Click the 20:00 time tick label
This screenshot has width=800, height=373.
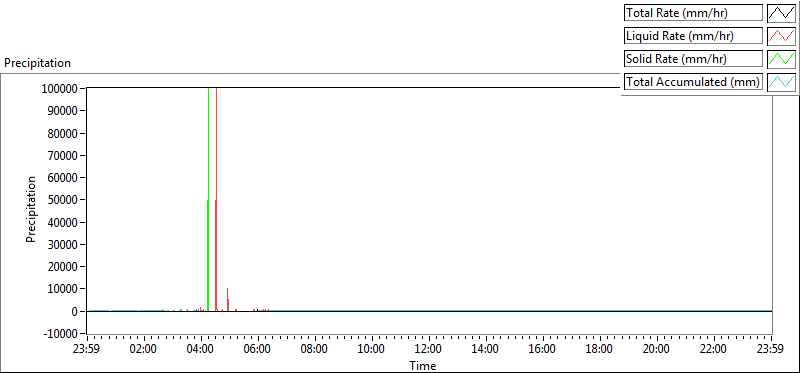(657, 350)
